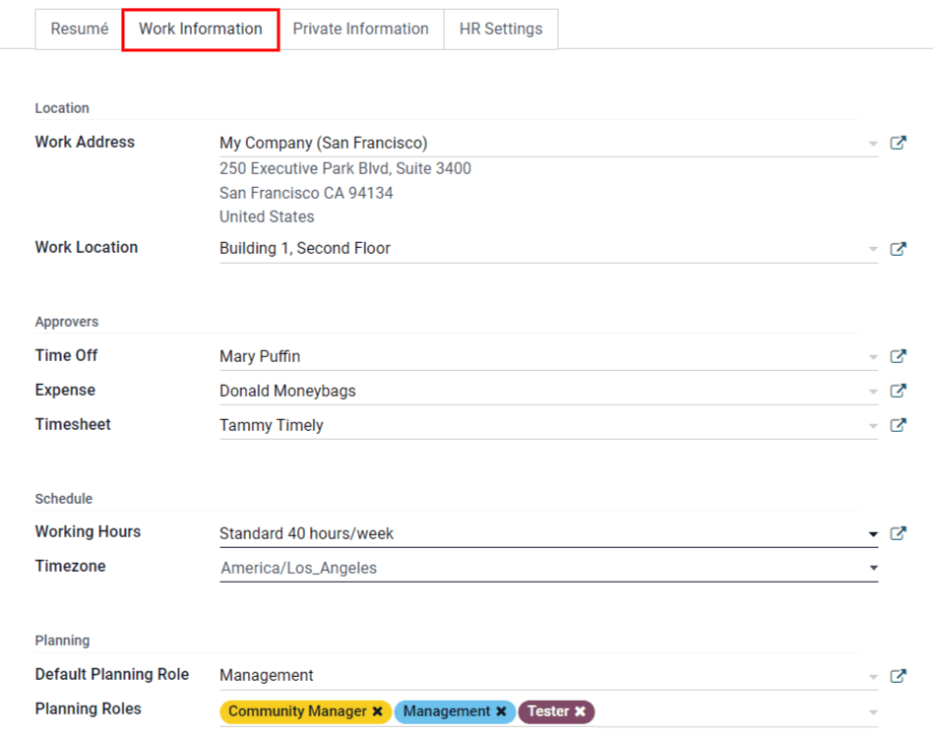933x737 pixels.
Task: Open Donald Moneybags via the external link icon
Action: 898,390
